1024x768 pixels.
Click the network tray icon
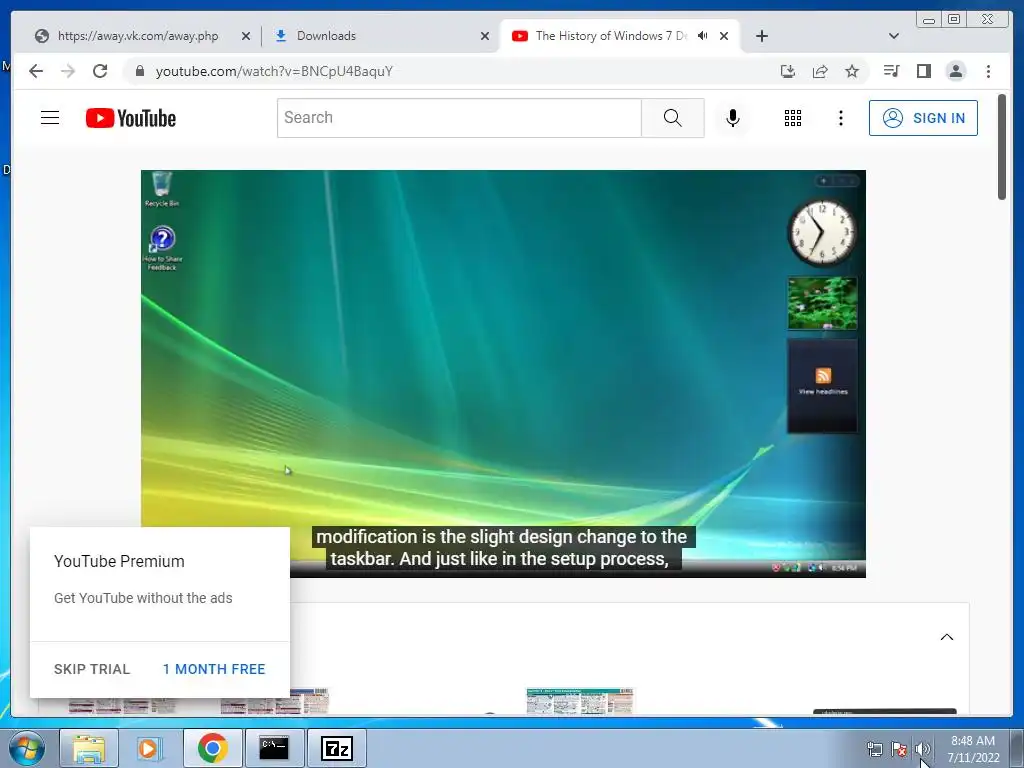tap(874, 749)
